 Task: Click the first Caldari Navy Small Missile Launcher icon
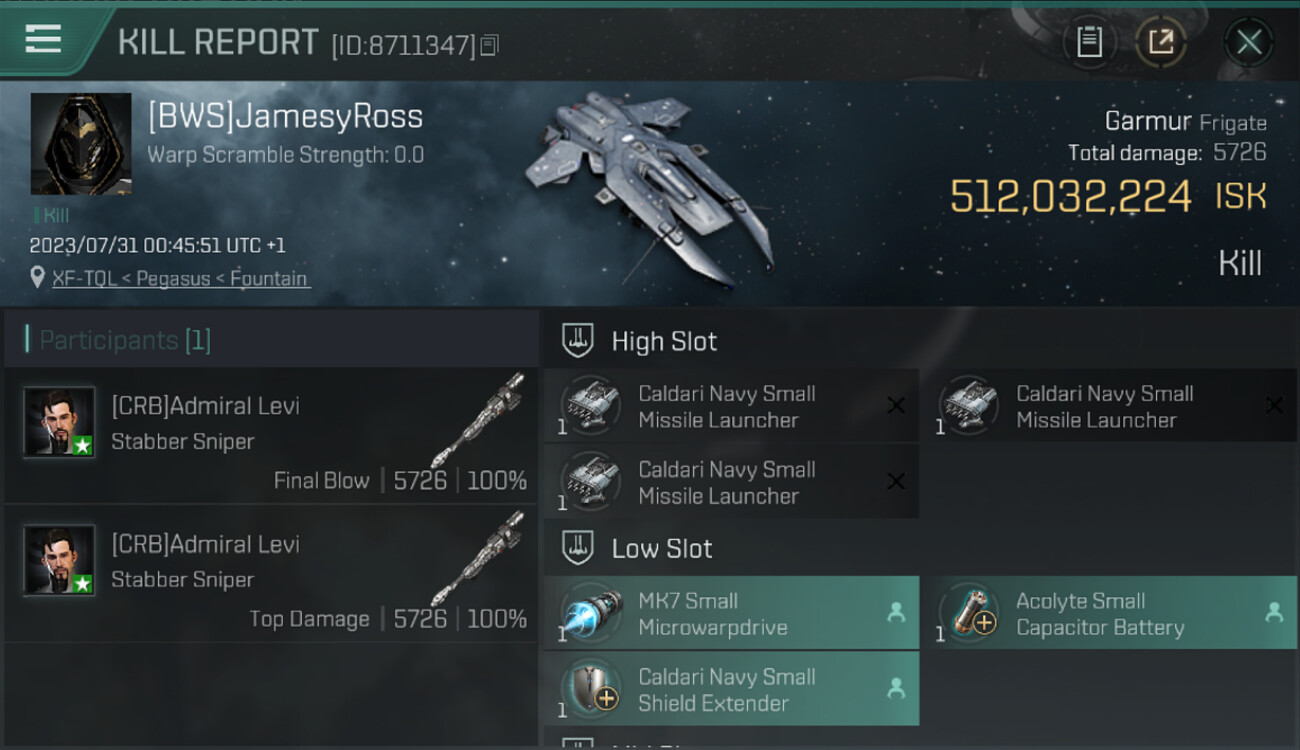point(592,405)
